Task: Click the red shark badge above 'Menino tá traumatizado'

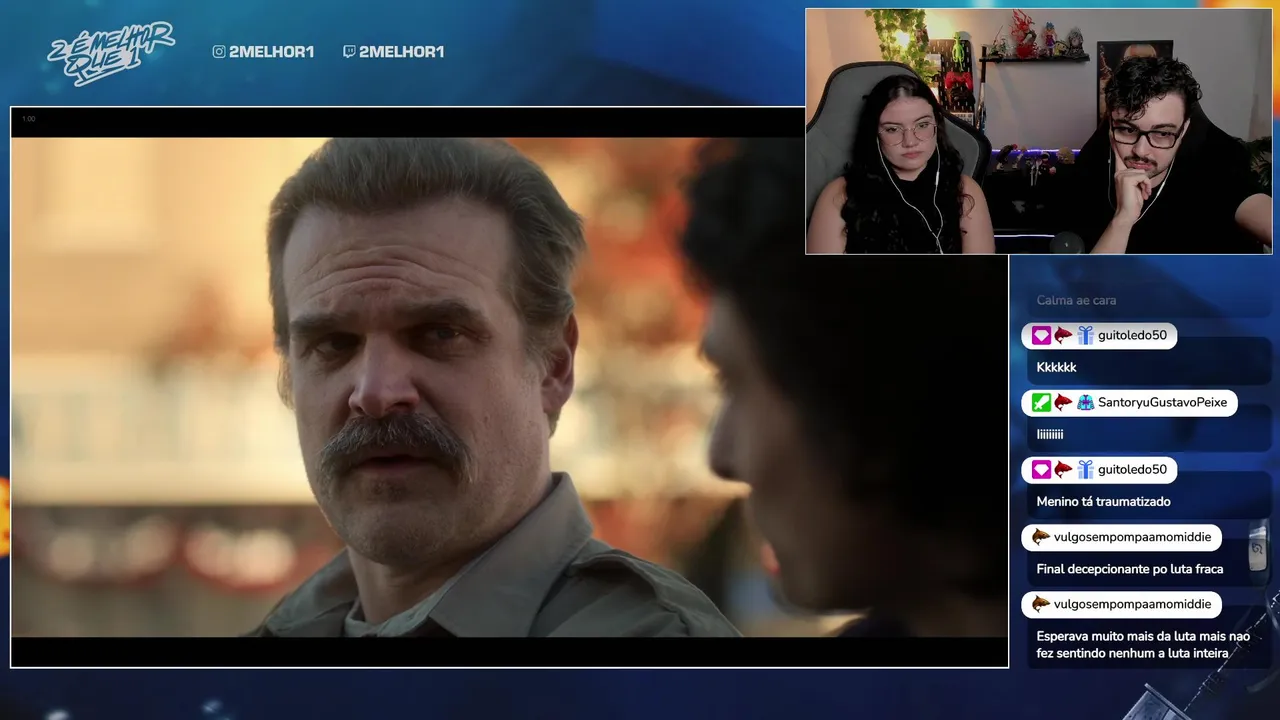Action: tap(1063, 470)
